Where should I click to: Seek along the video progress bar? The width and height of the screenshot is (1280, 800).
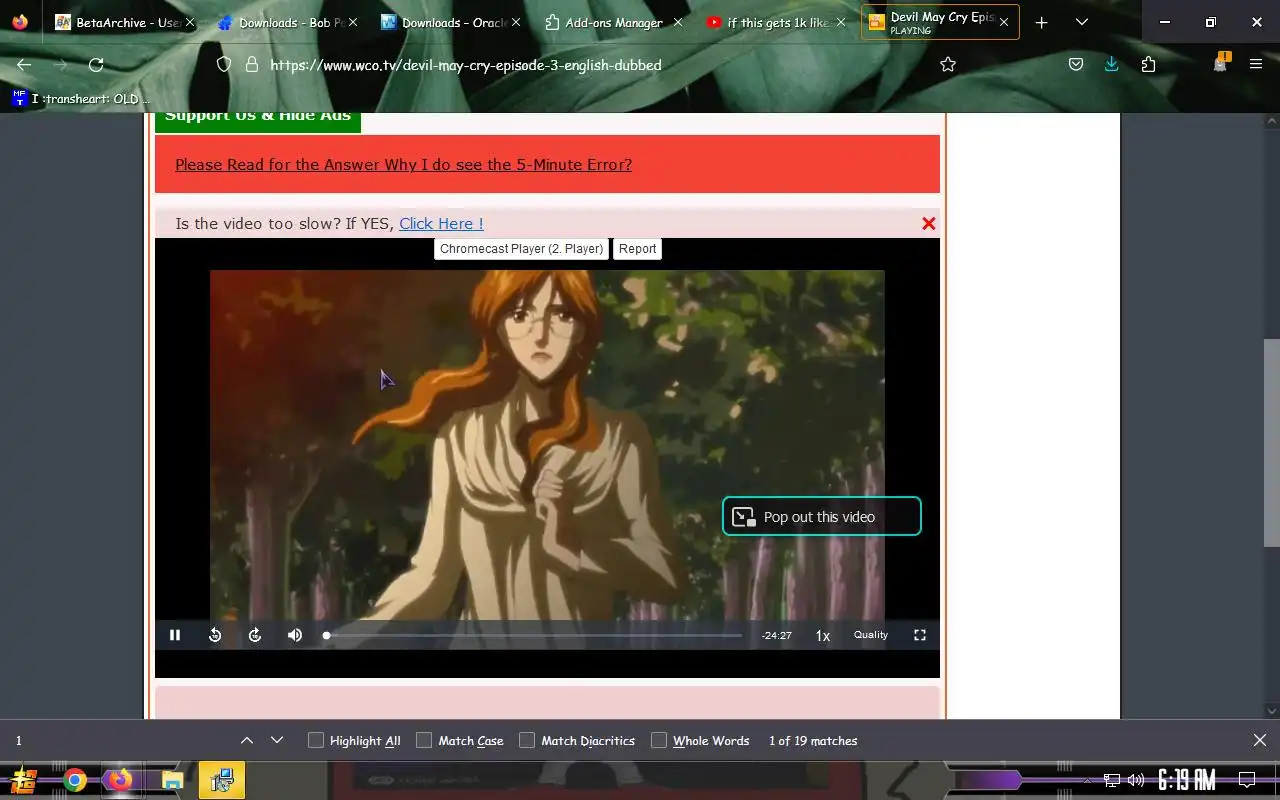(534, 635)
